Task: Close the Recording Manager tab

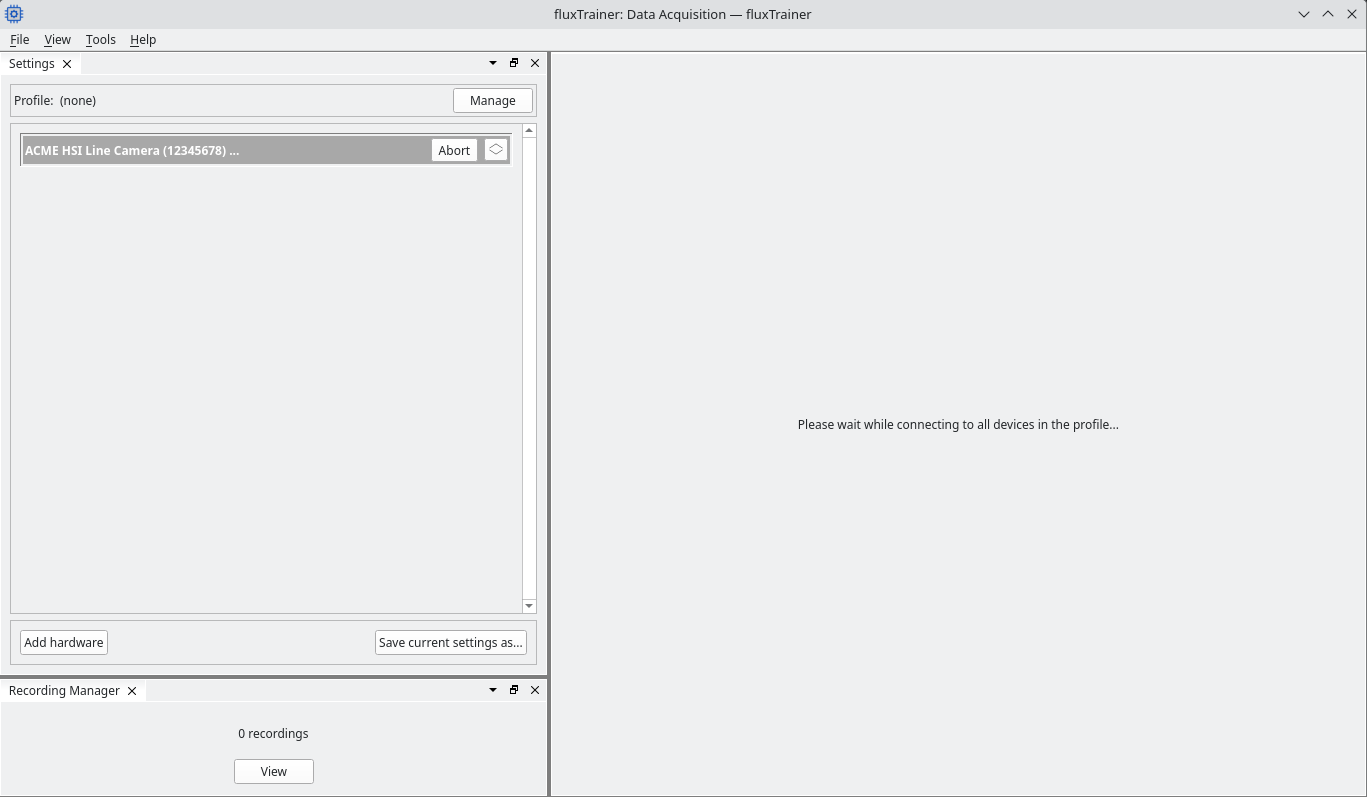Action: 132,691
